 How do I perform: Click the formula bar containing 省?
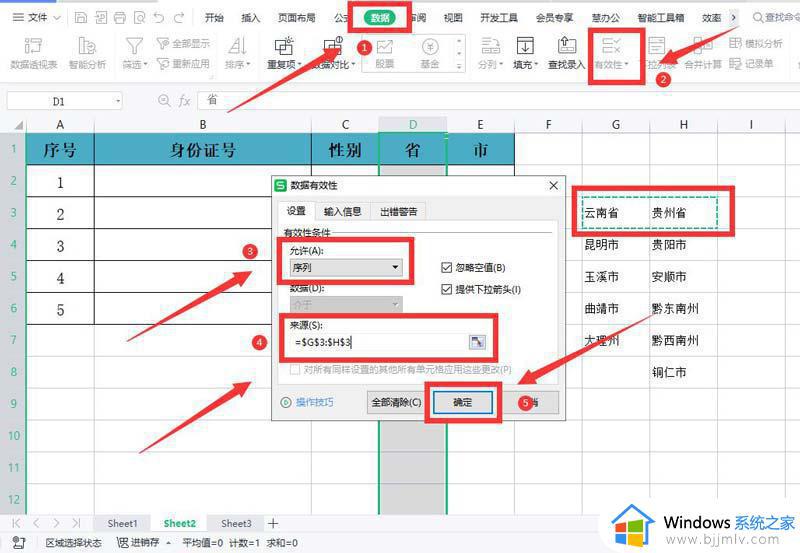(x=497, y=100)
